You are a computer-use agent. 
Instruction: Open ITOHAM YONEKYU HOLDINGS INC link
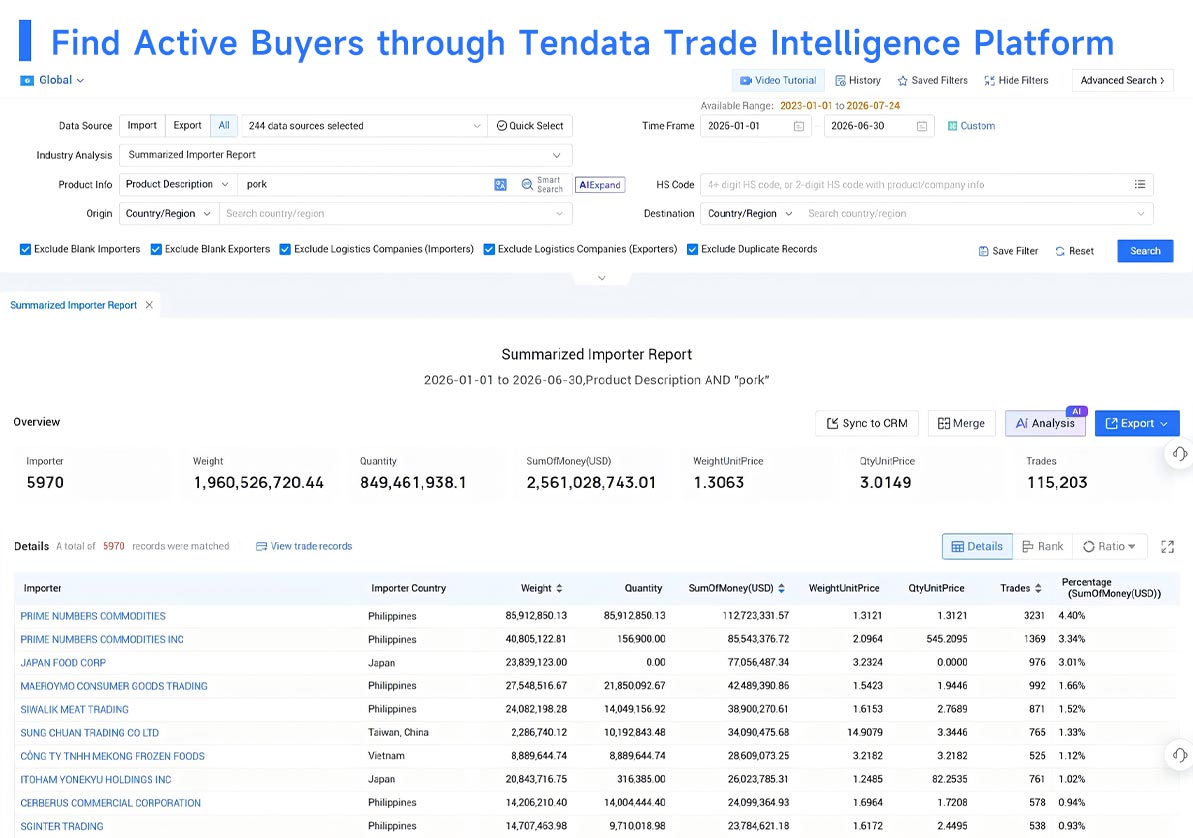click(x=96, y=779)
